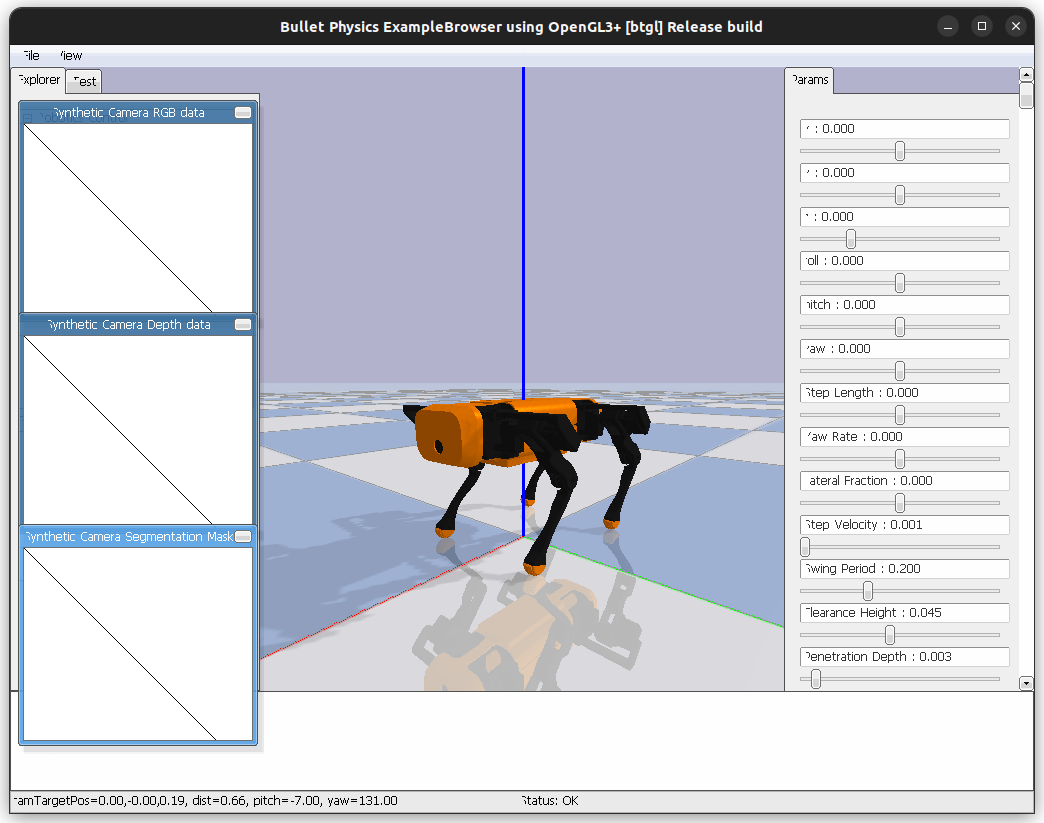Click the Params scrollbar down arrow
This screenshot has height=823, width=1044.
(x=1026, y=683)
